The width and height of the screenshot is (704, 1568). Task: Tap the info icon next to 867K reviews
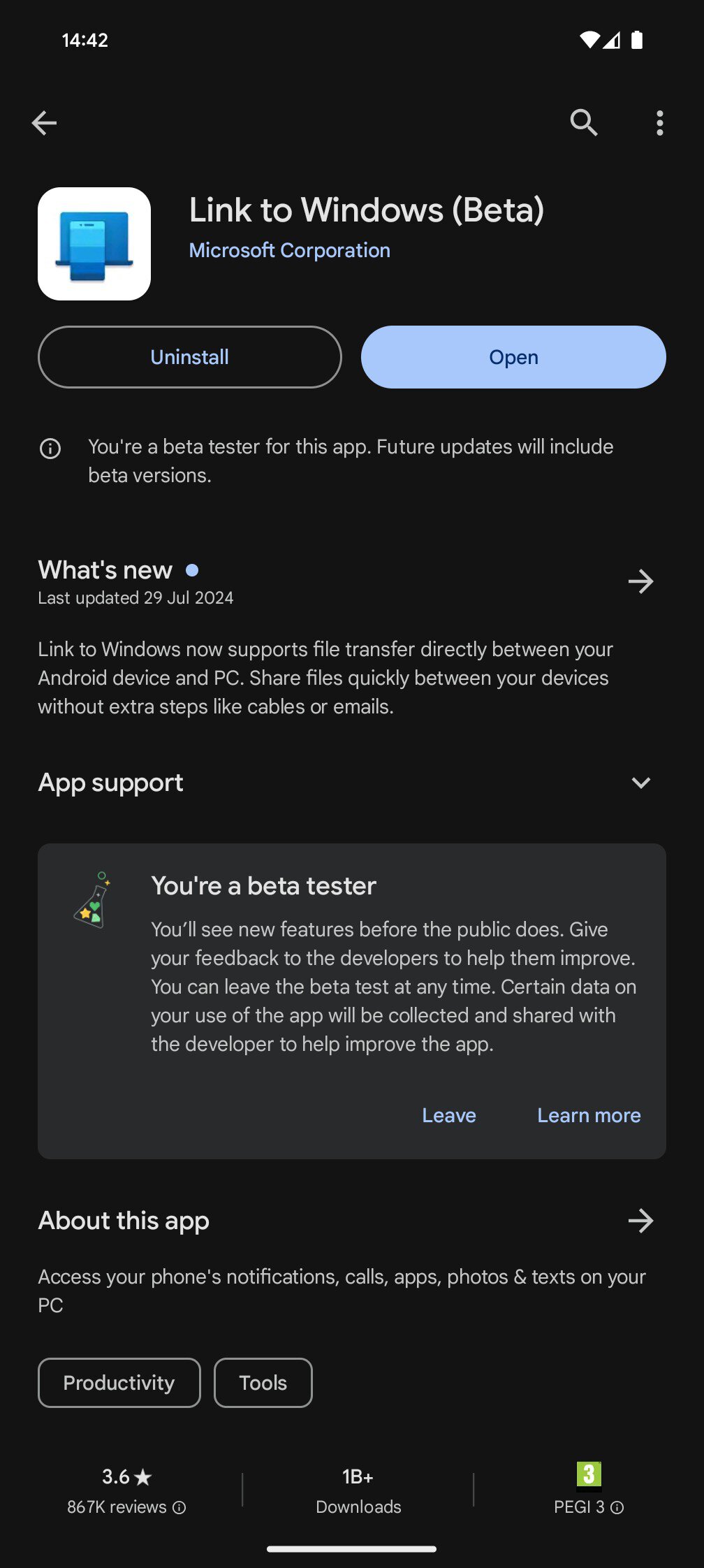[x=179, y=1507]
